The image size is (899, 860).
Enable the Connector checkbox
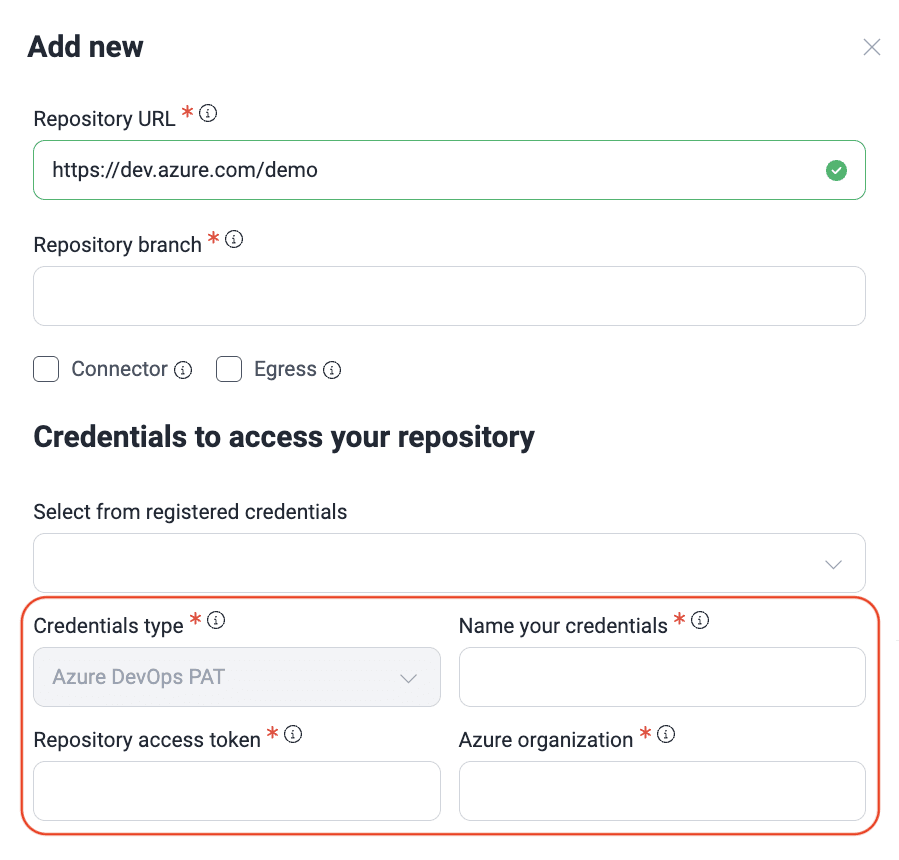point(46,369)
